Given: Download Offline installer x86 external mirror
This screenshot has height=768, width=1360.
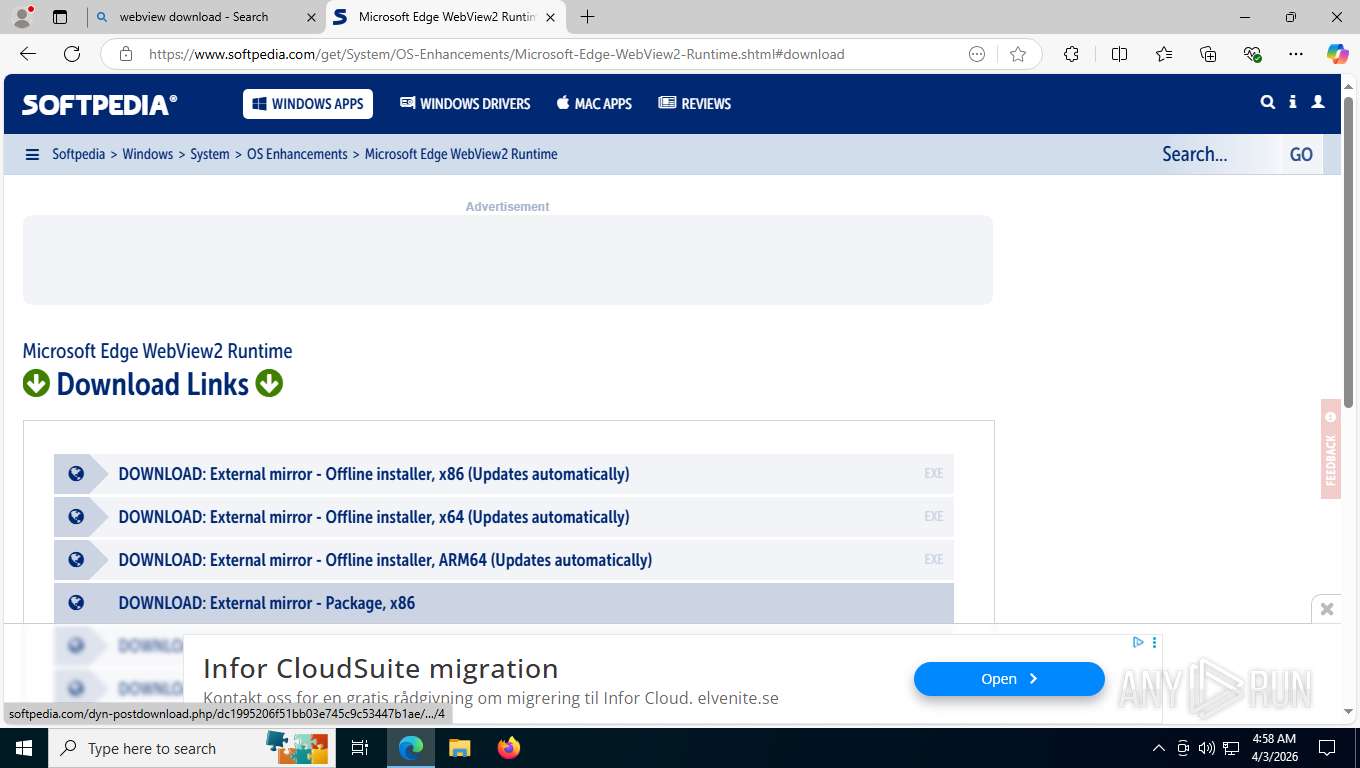Looking at the screenshot, I should [x=504, y=474].
